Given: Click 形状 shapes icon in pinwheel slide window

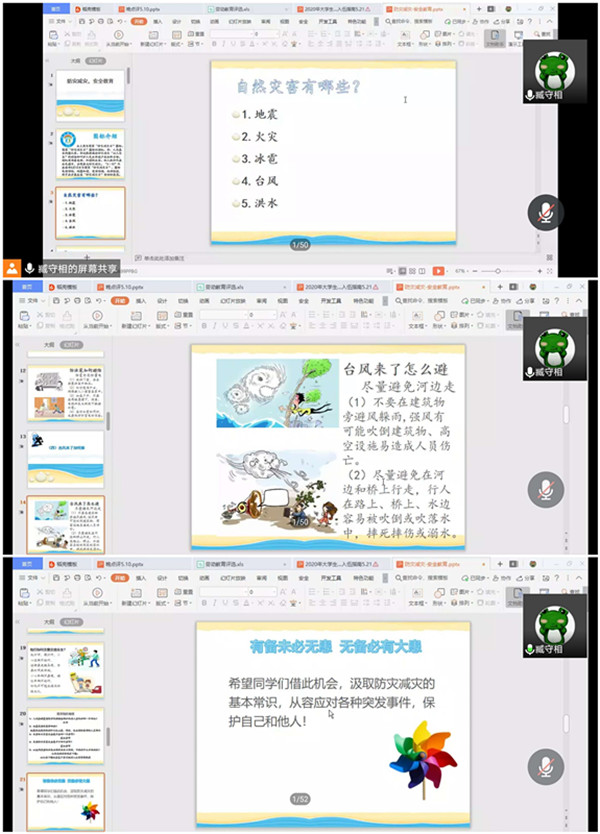Looking at the screenshot, I should pos(439,593).
